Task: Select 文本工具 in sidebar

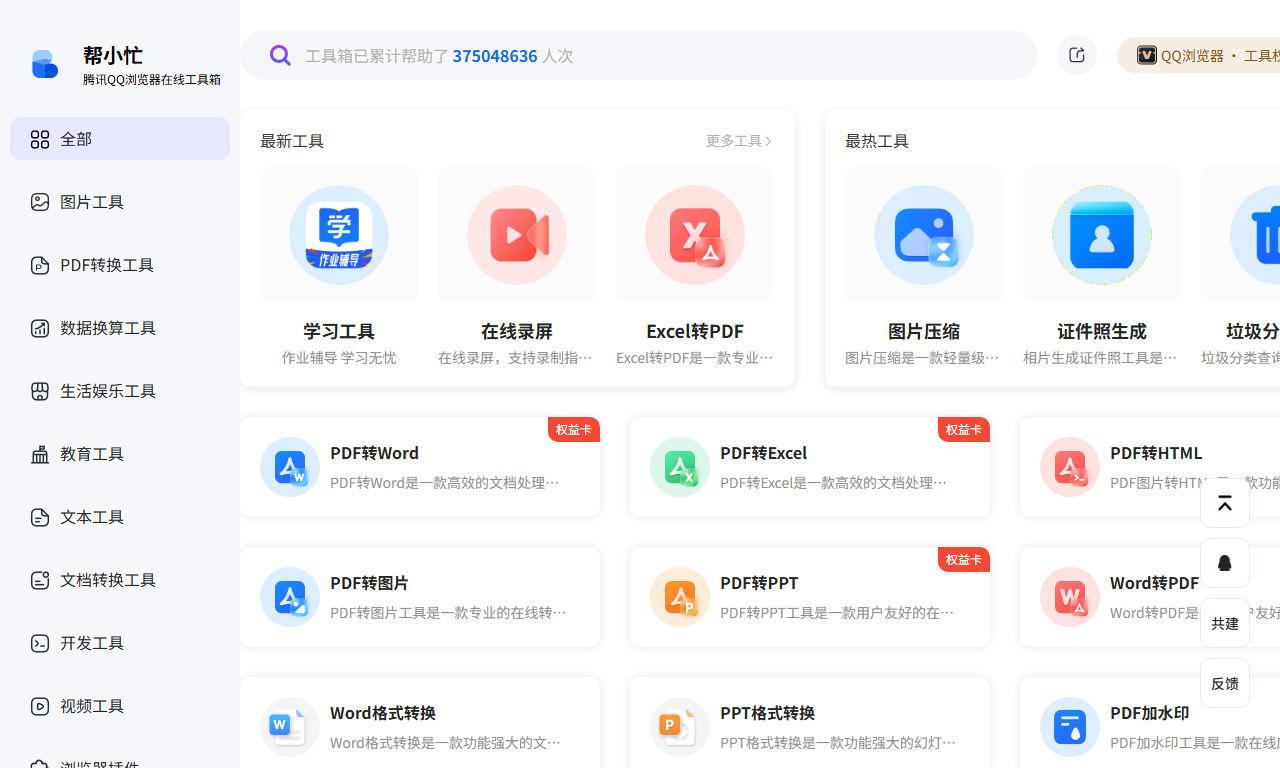Action: [x=120, y=517]
